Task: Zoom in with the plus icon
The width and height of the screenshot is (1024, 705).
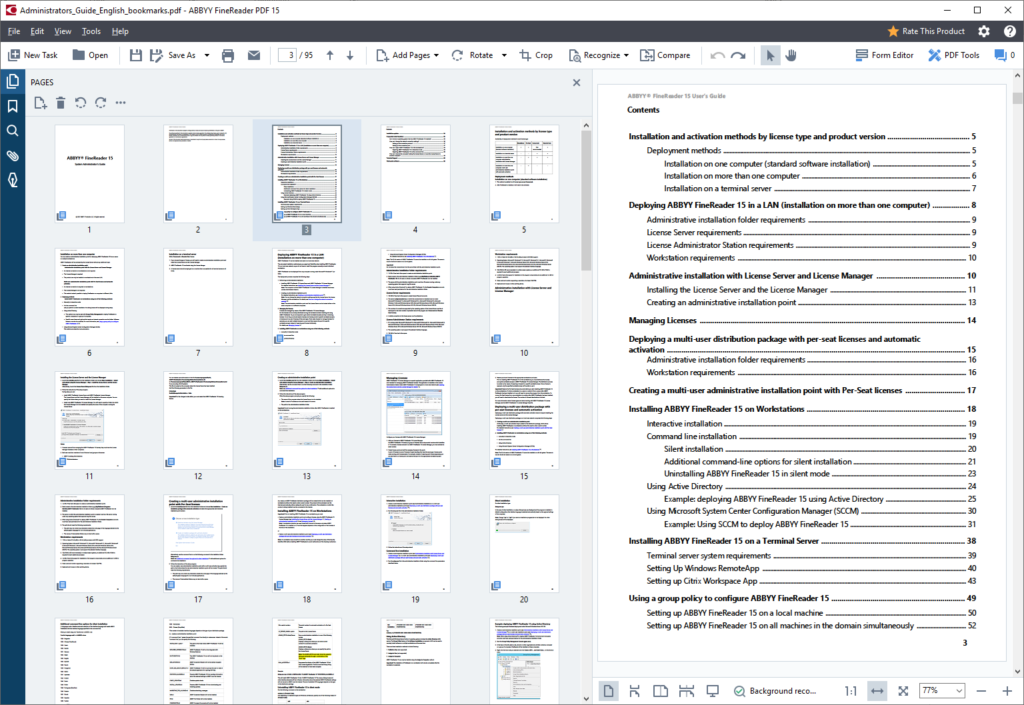Action: (1007, 691)
